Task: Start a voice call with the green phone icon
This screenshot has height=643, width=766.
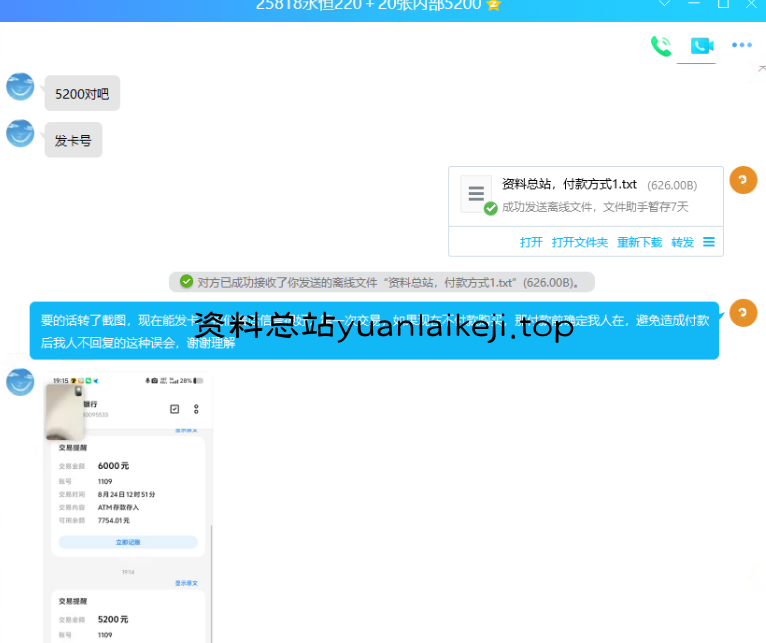Action: 661,45
